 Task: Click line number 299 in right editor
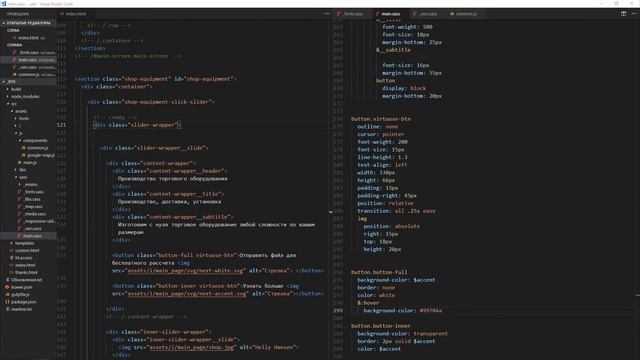[x=338, y=311]
